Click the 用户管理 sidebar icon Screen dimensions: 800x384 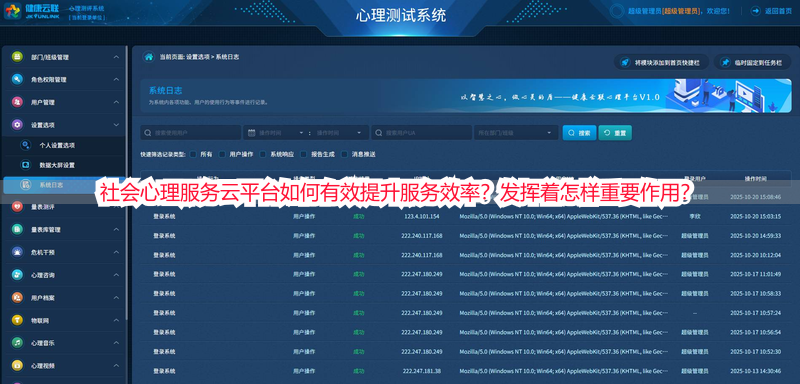(x=17, y=102)
